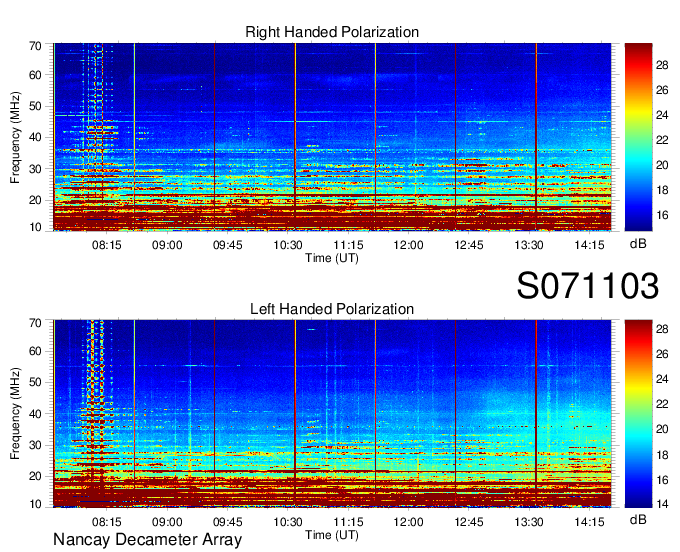Click the color bar of the Right Handed plot
680x552 pixels.
tap(638, 137)
